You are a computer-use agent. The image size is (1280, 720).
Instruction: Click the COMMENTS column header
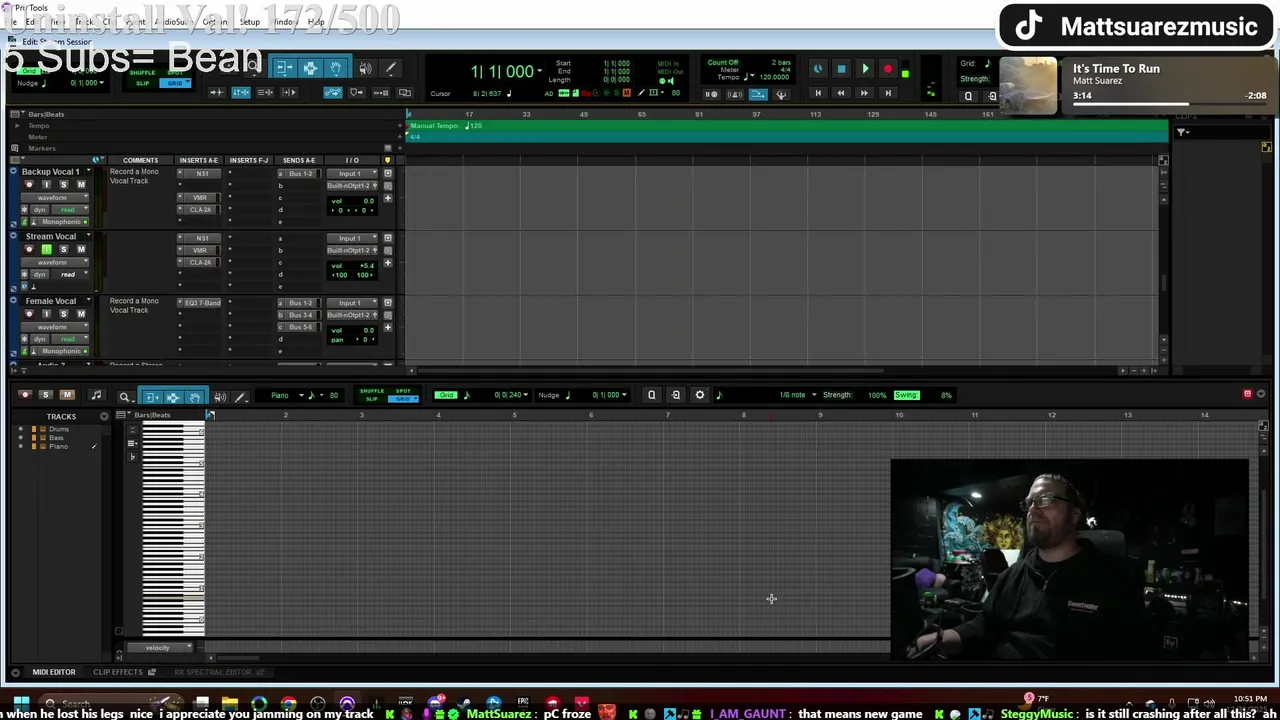pyautogui.click(x=140, y=160)
